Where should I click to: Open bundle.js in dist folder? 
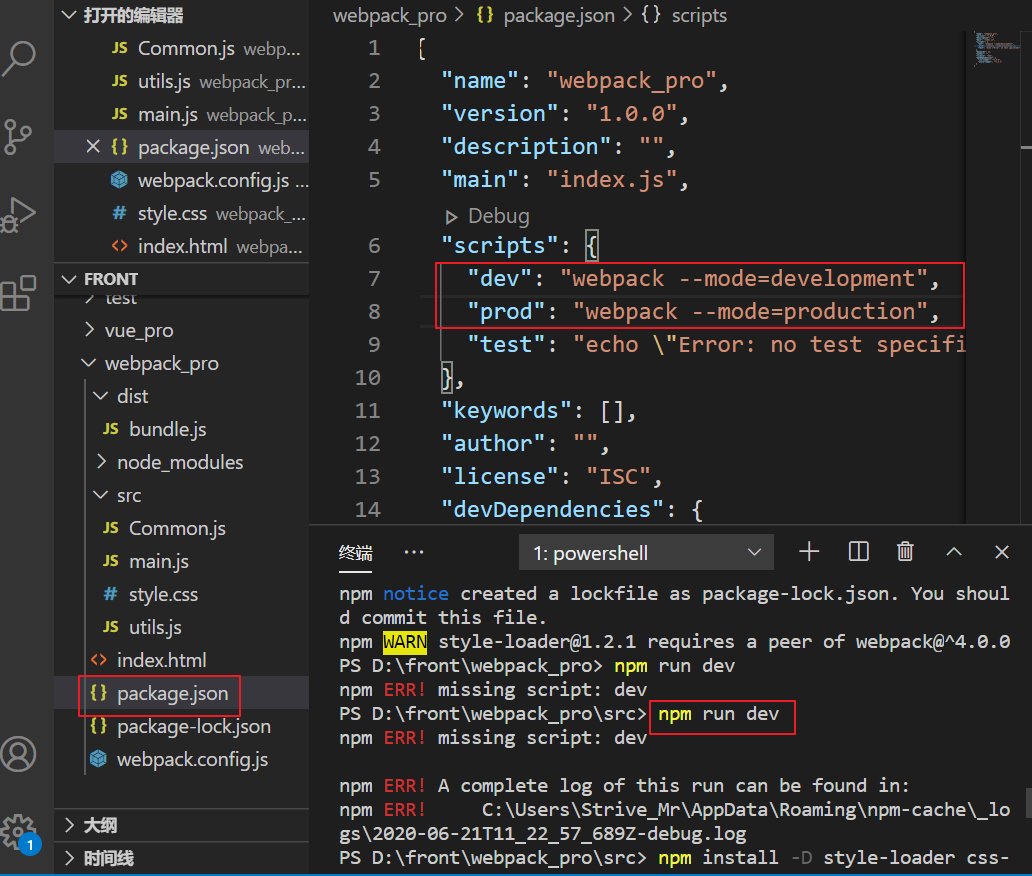(x=182, y=429)
